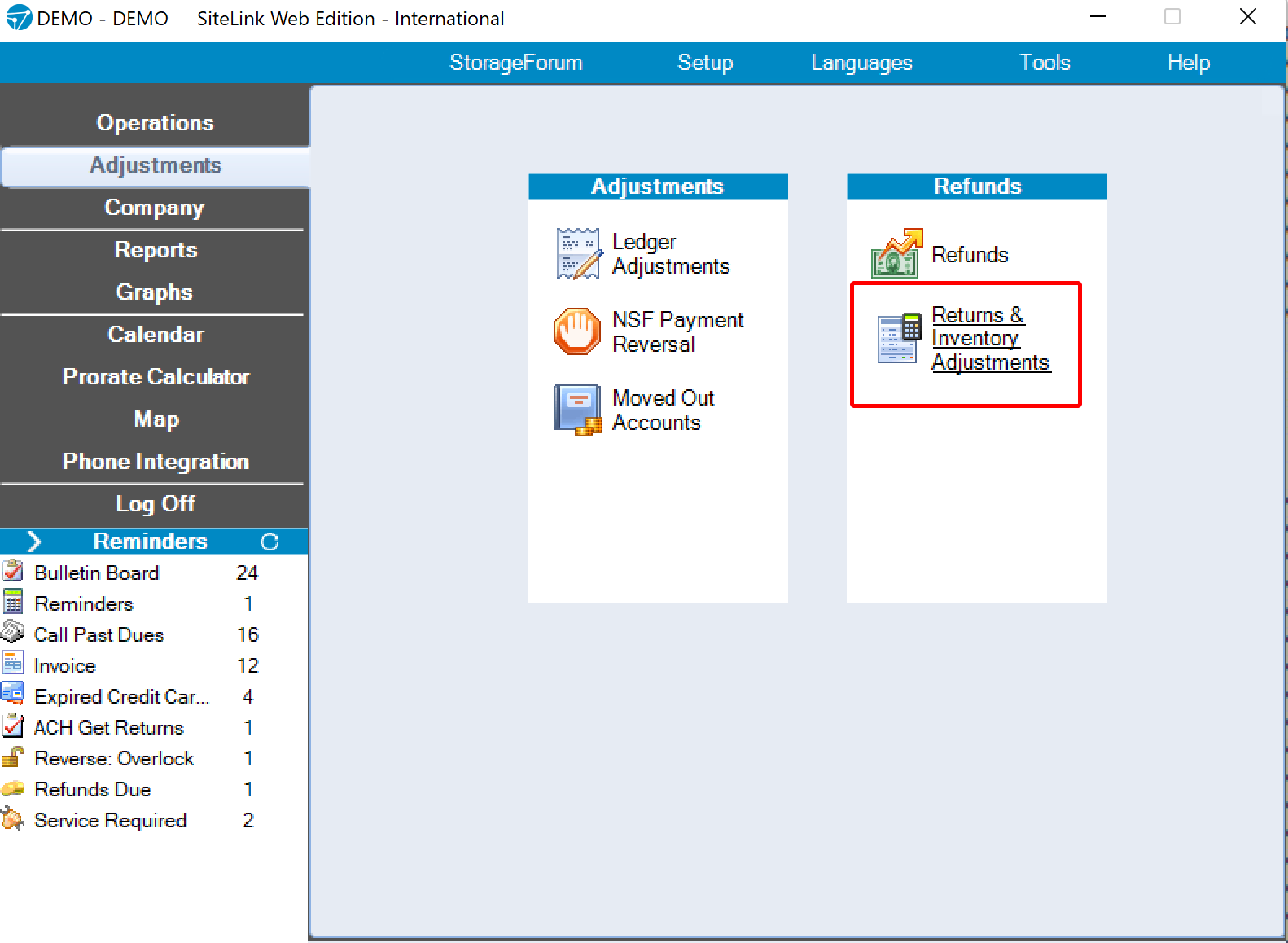Open the Tools menu
1288x943 pixels.
click(1045, 63)
